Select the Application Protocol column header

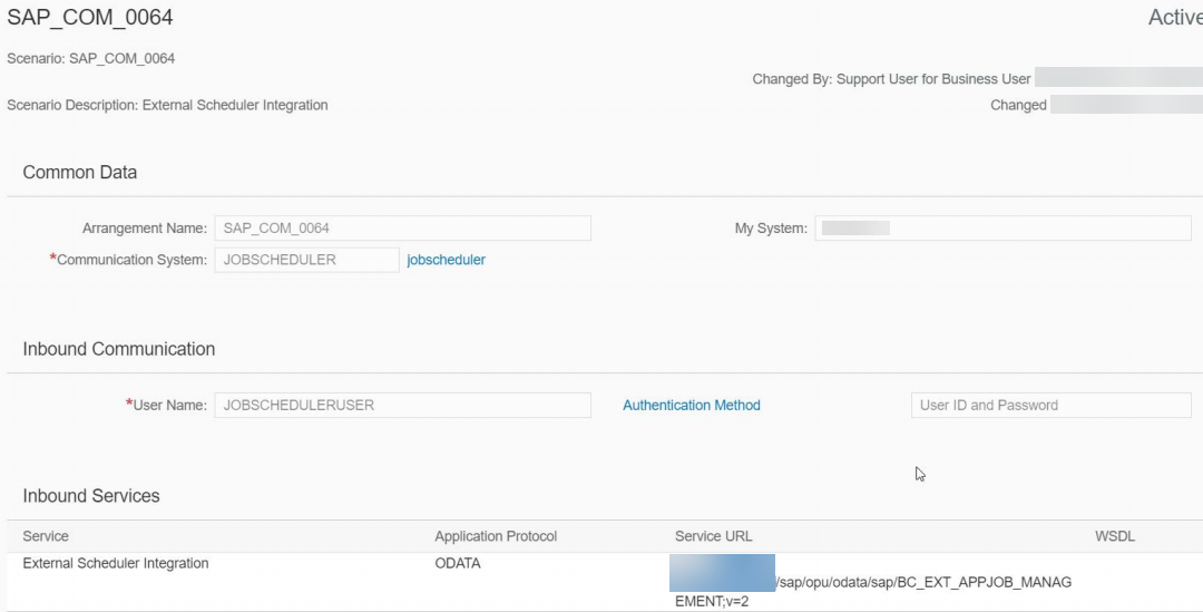point(496,536)
